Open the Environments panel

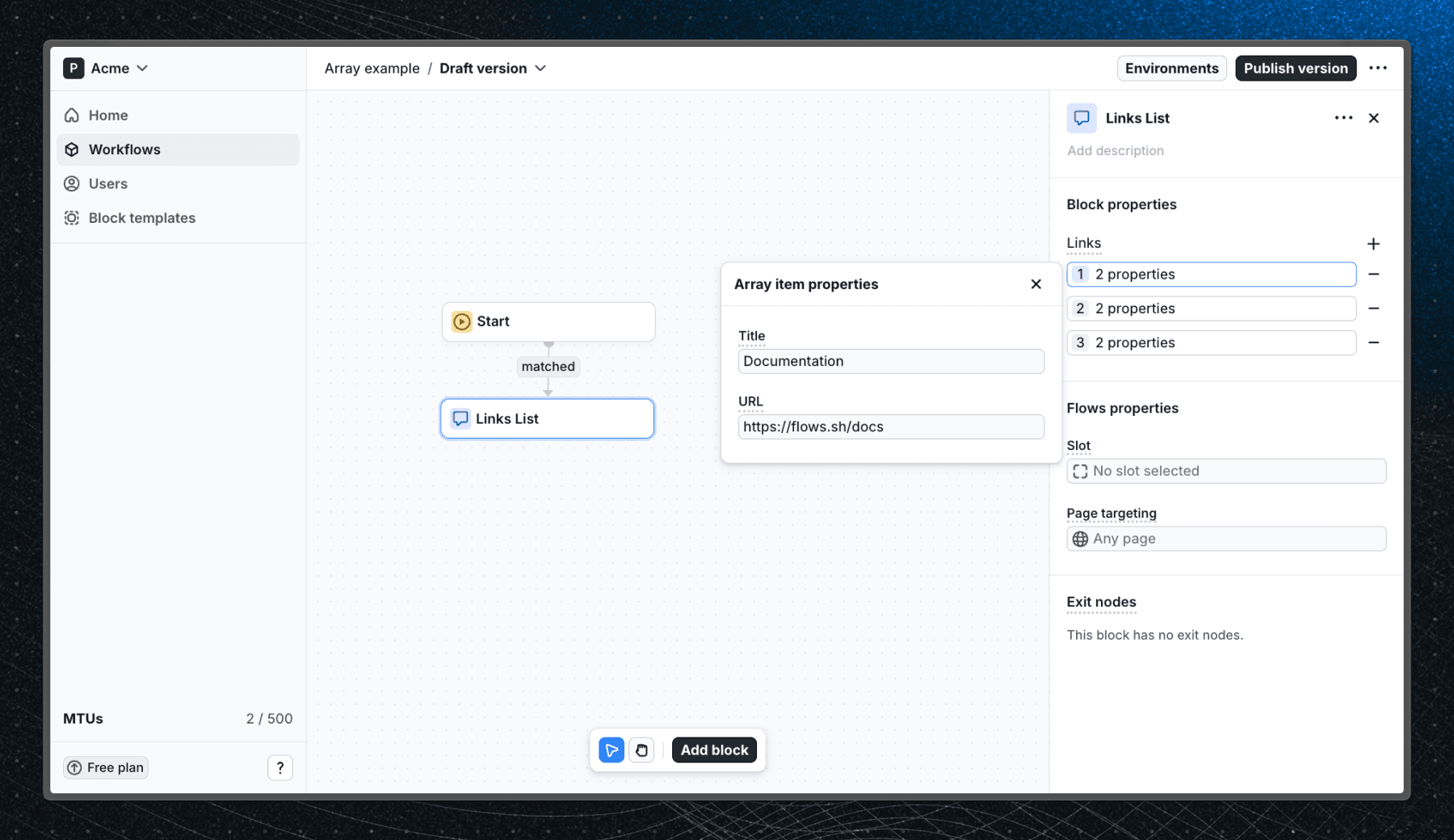point(1172,68)
